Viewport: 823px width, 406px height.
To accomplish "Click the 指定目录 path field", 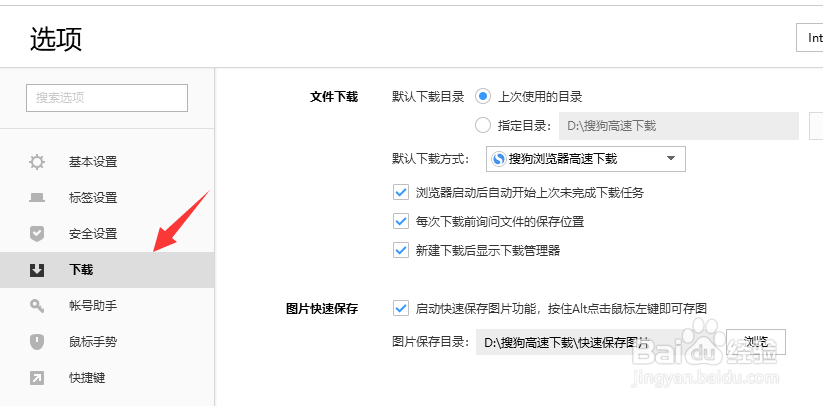I will tap(679, 126).
